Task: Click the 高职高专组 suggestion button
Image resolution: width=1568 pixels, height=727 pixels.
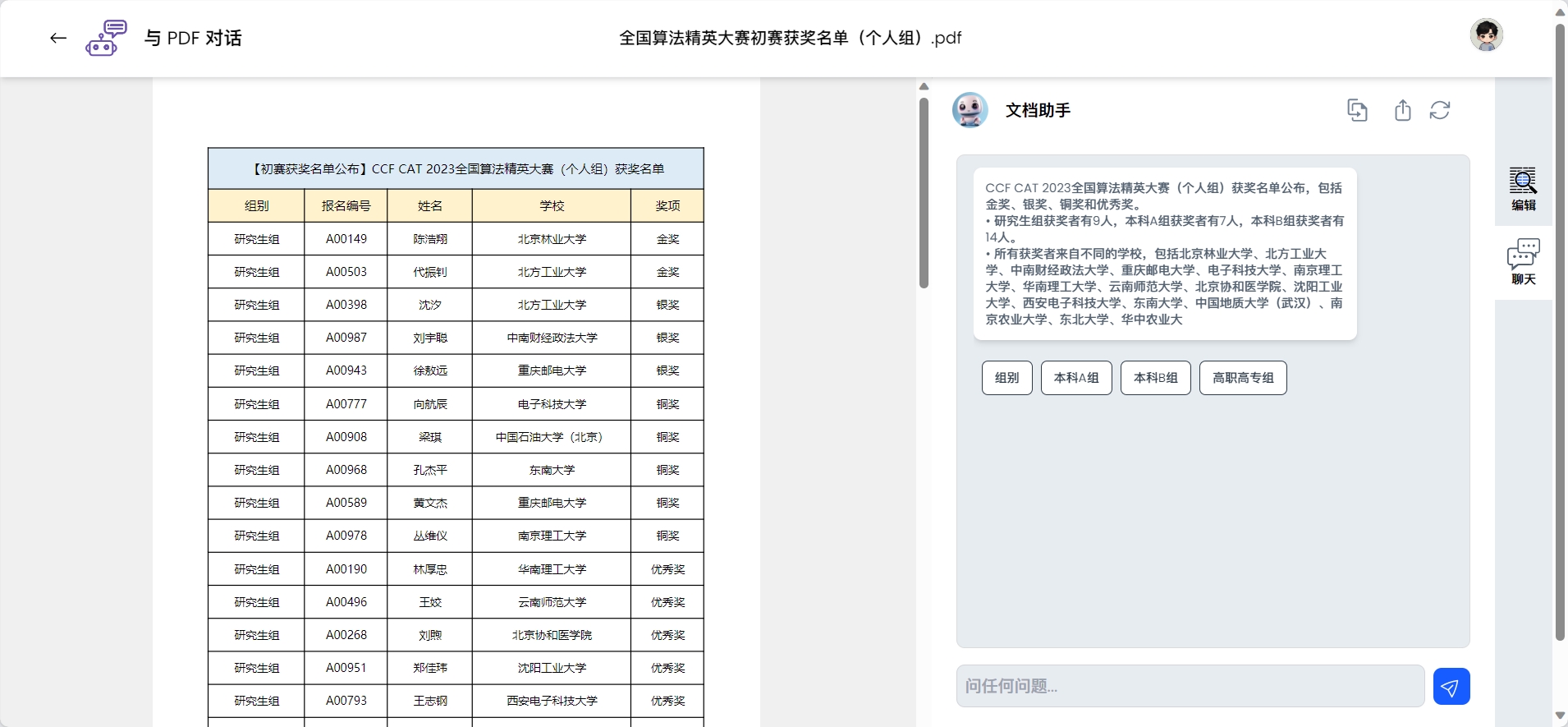Action: pyautogui.click(x=1243, y=378)
